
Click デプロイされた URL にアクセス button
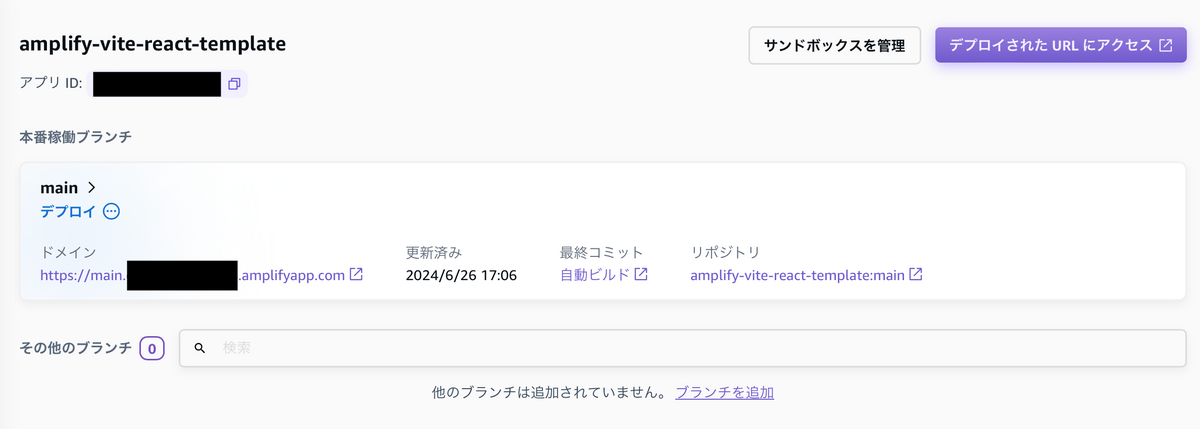click(1061, 45)
